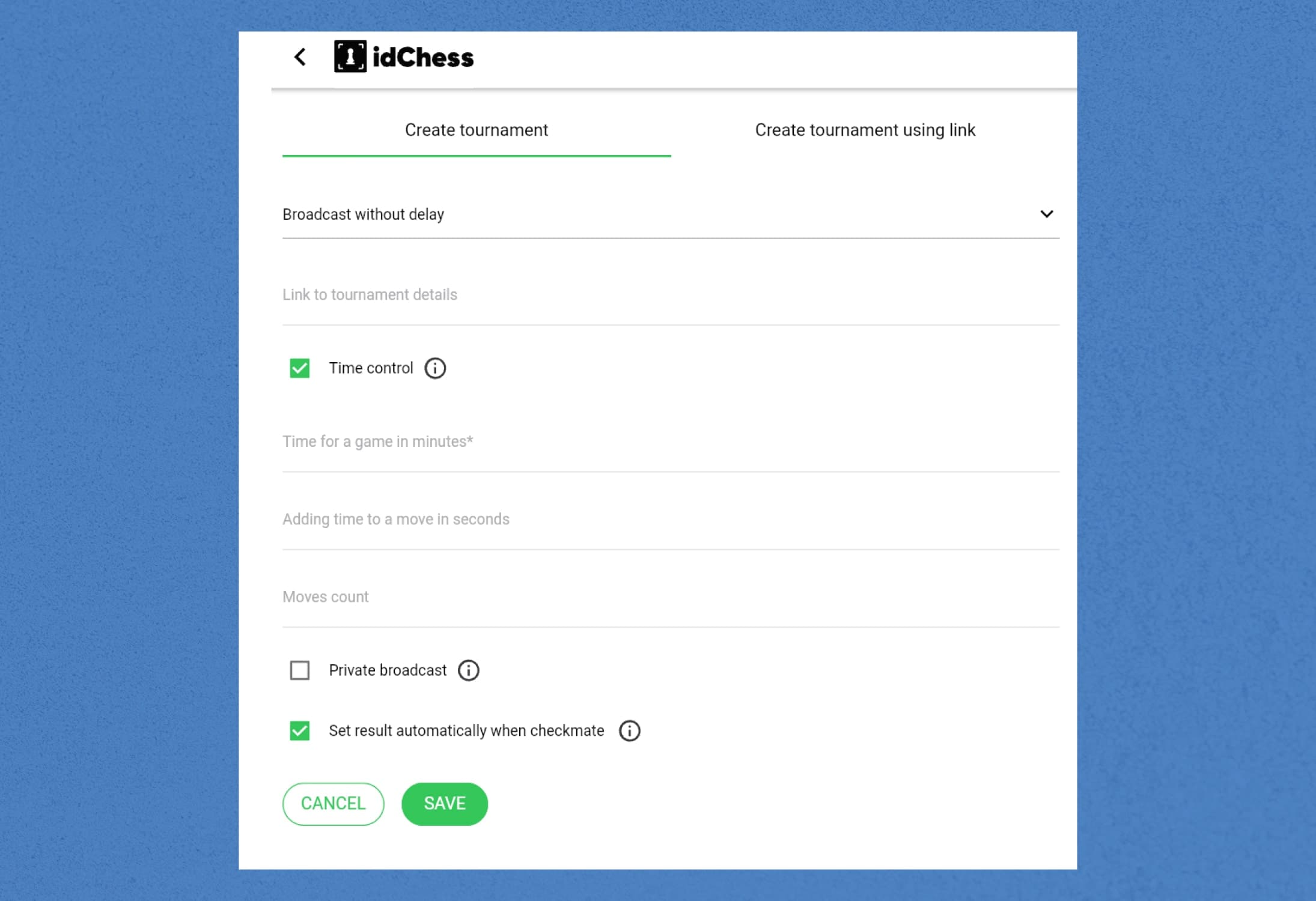The image size is (1316, 901).
Task: Click the Private broadcast info icon
Action: click(x=468, y=670)
